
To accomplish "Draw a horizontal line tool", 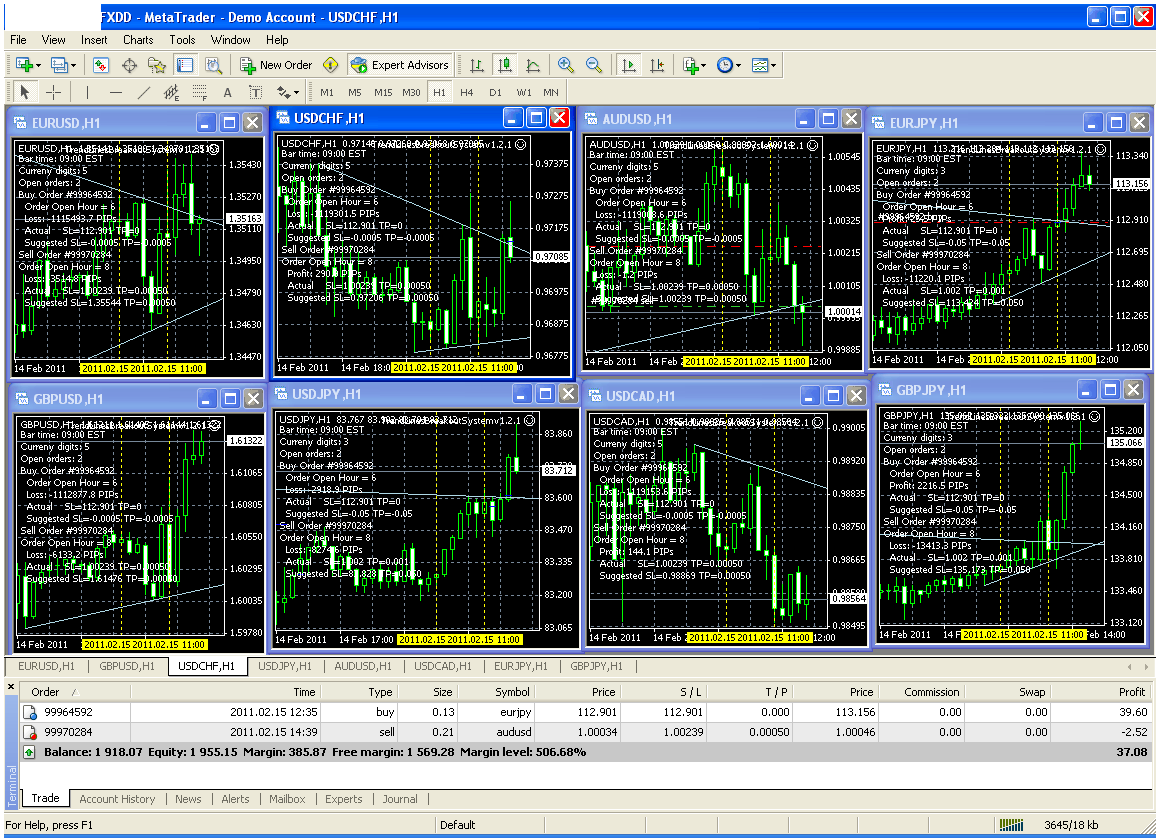I will click(x=115, y=92).
